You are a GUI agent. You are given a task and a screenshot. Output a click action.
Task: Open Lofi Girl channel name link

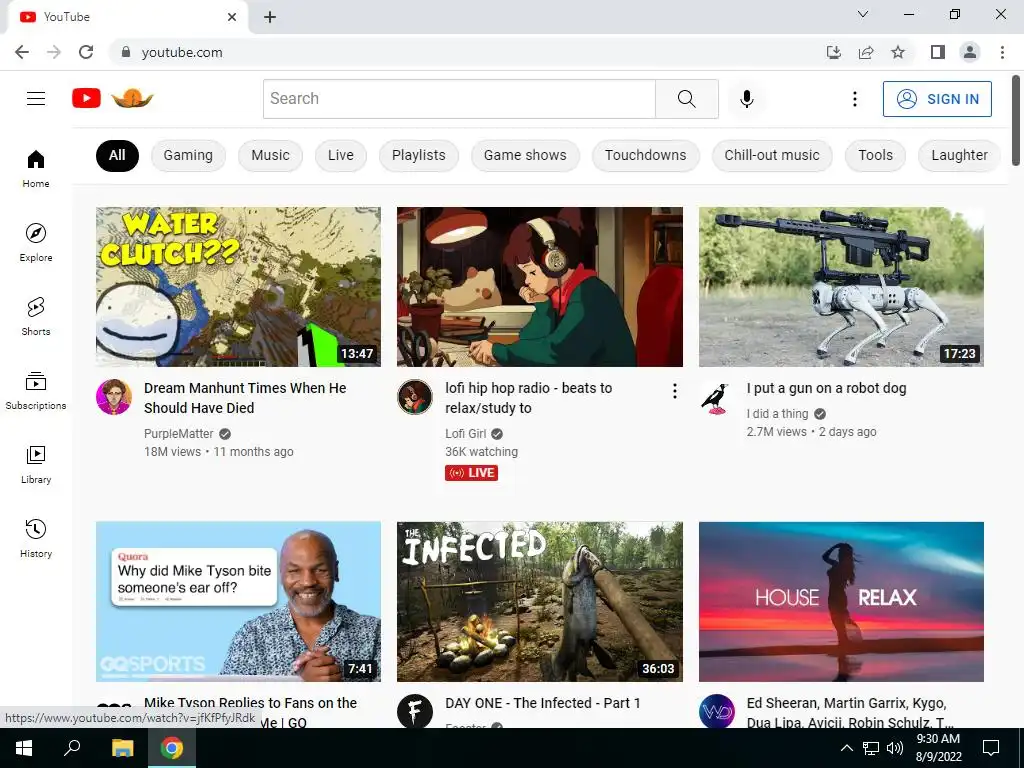(466, 434)
